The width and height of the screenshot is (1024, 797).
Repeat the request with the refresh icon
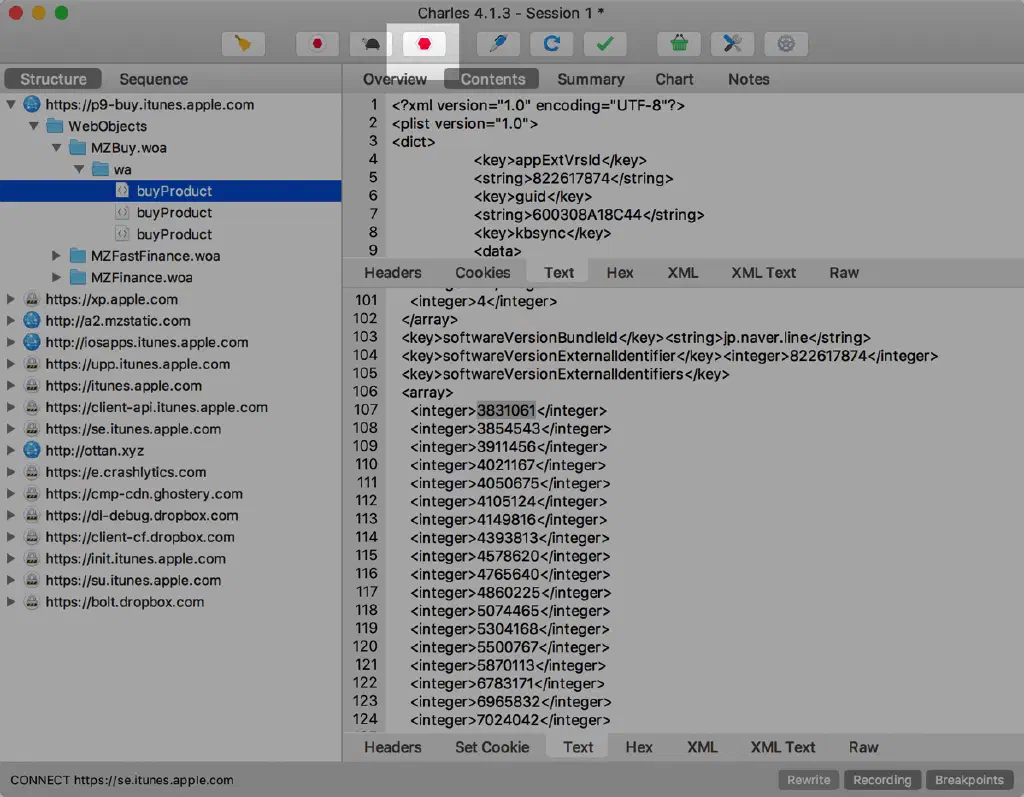pyautogui.click(x=551, y=44)
